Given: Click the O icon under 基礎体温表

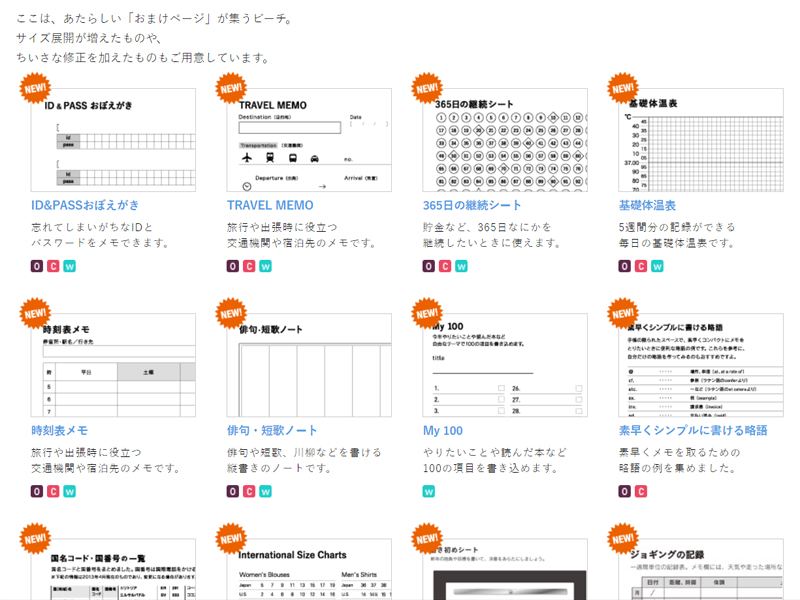Looking at the screenshot, I should click(624, 266).
